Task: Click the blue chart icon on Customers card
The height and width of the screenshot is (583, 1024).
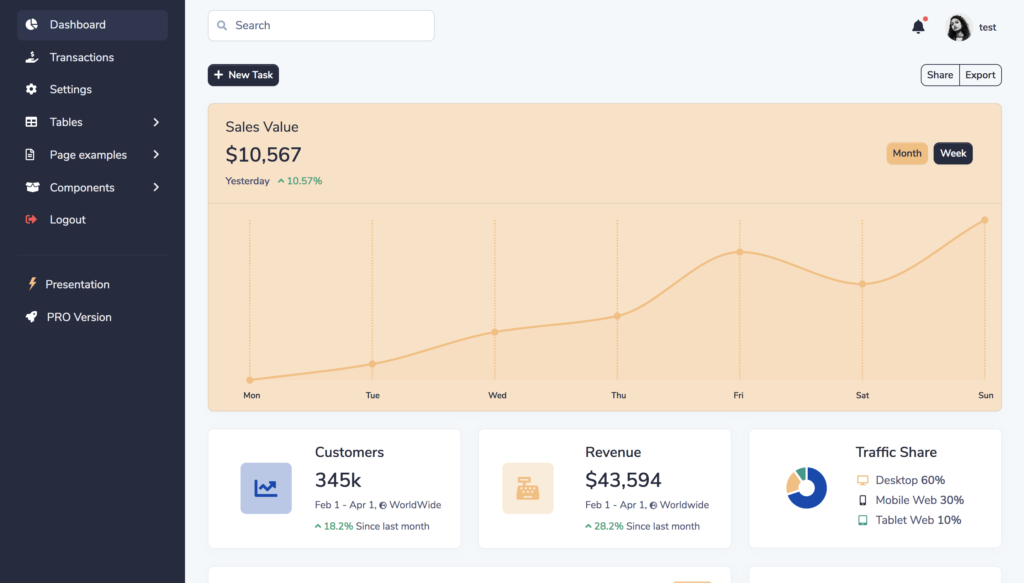Action: coord(265,488)
